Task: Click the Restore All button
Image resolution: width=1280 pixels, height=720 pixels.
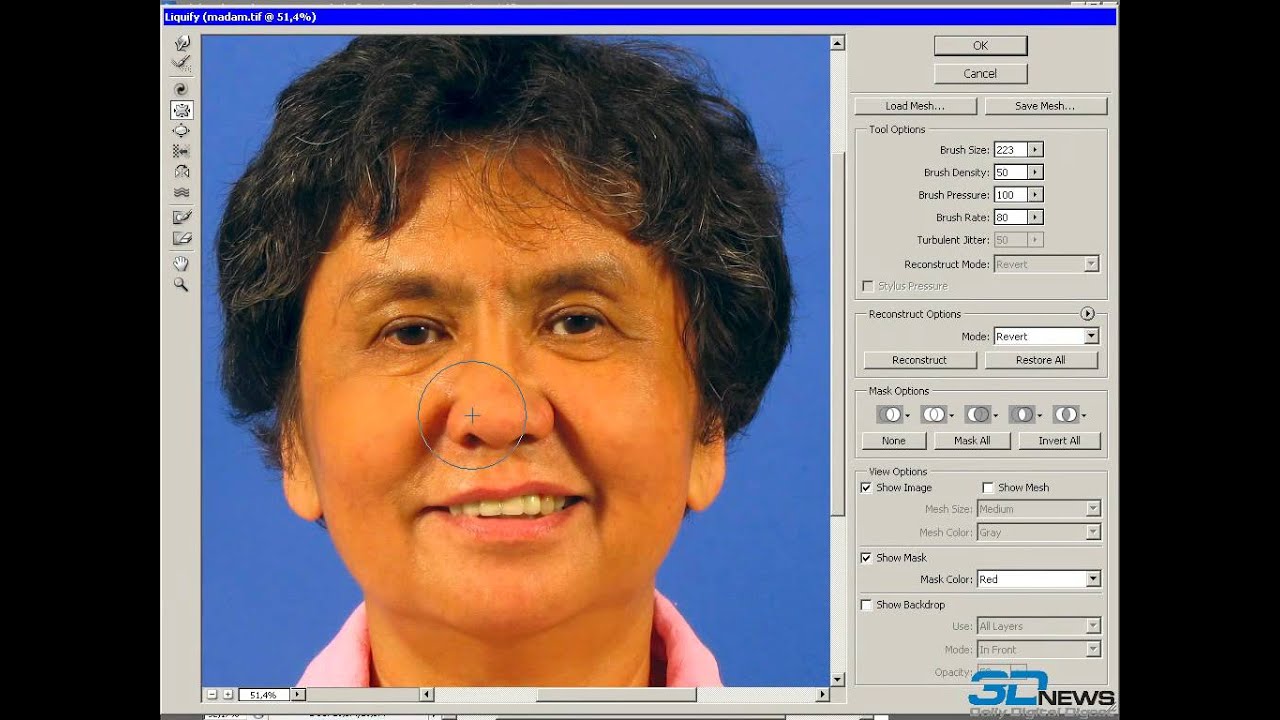Action: 1041,360
